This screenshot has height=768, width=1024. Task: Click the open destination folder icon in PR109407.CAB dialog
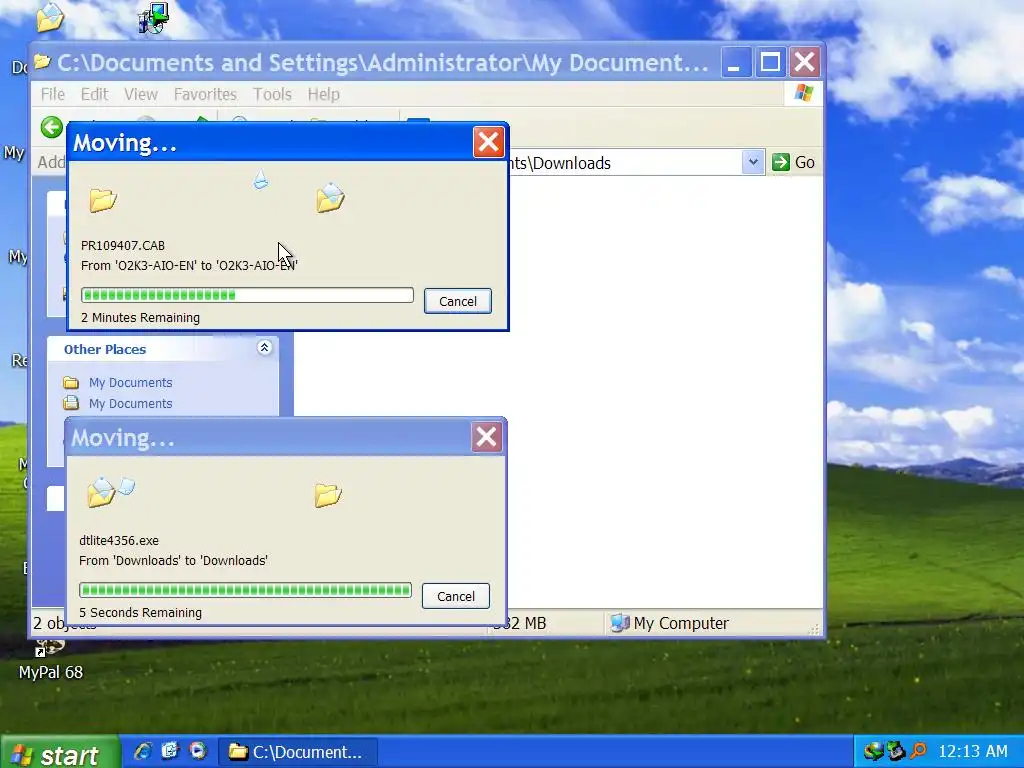coord(330,198)
